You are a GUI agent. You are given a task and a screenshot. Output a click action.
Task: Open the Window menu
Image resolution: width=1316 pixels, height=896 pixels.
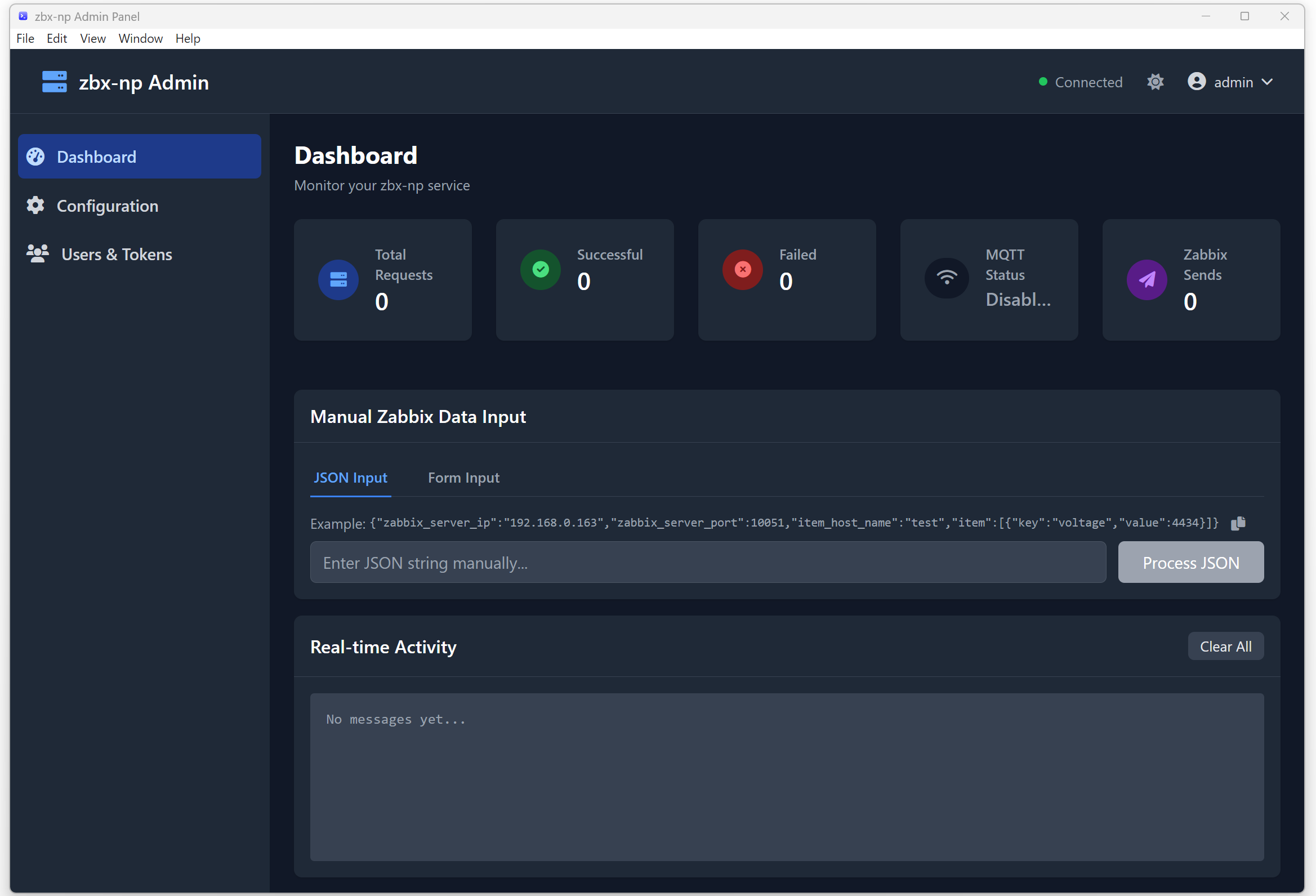[x=140, y=38]
